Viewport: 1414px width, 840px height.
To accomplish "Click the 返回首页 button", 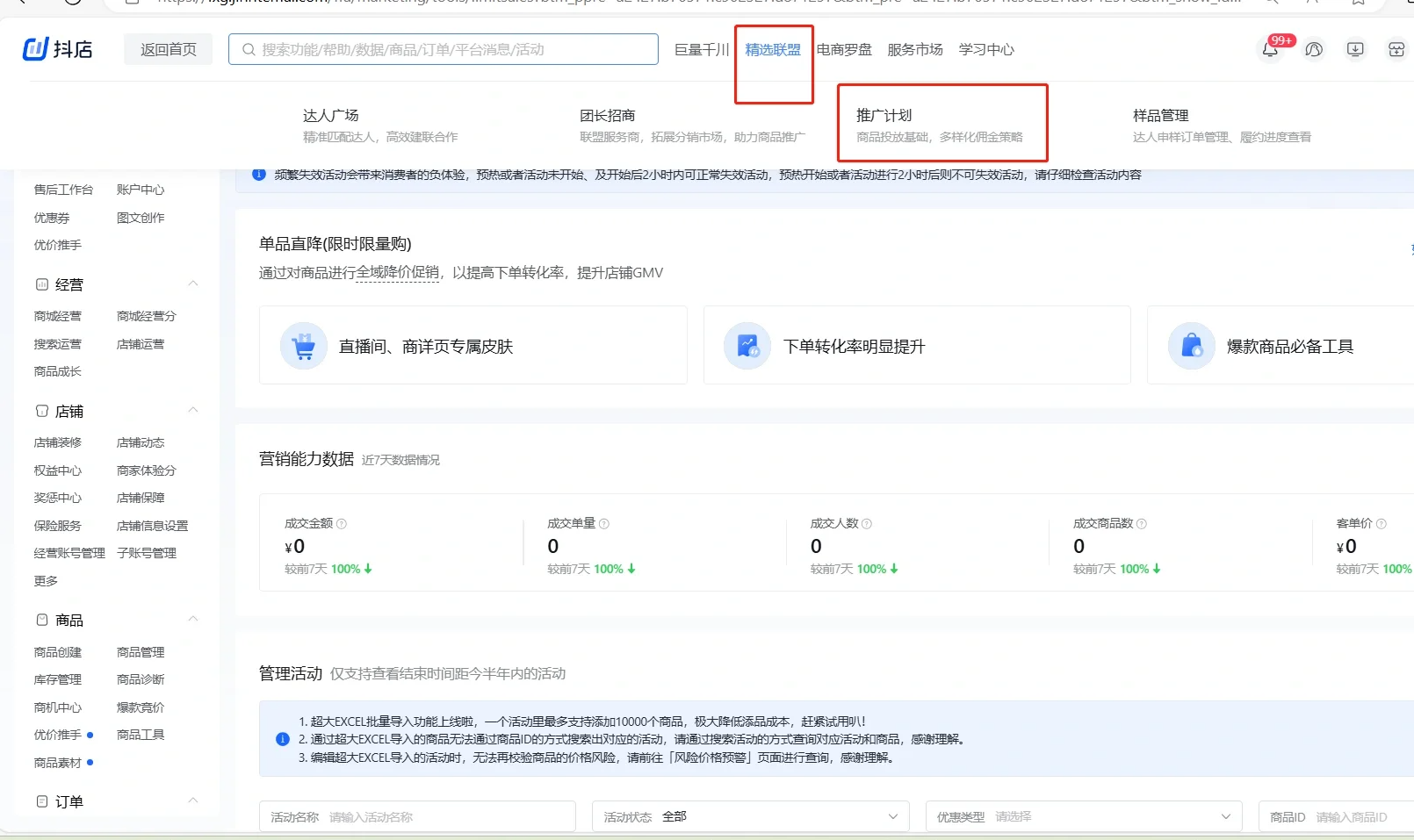I will click(168, 49).
